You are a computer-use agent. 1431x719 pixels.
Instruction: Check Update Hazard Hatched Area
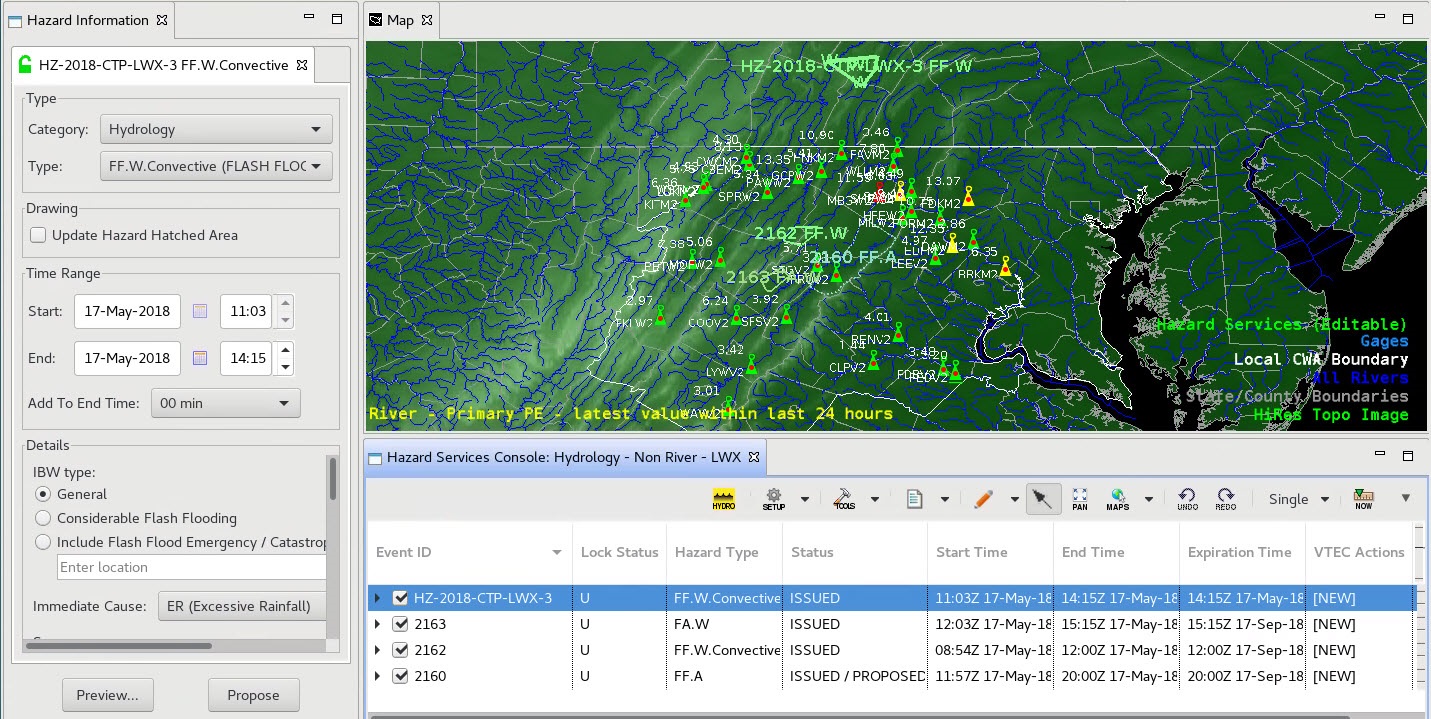(x=38, y=235)
